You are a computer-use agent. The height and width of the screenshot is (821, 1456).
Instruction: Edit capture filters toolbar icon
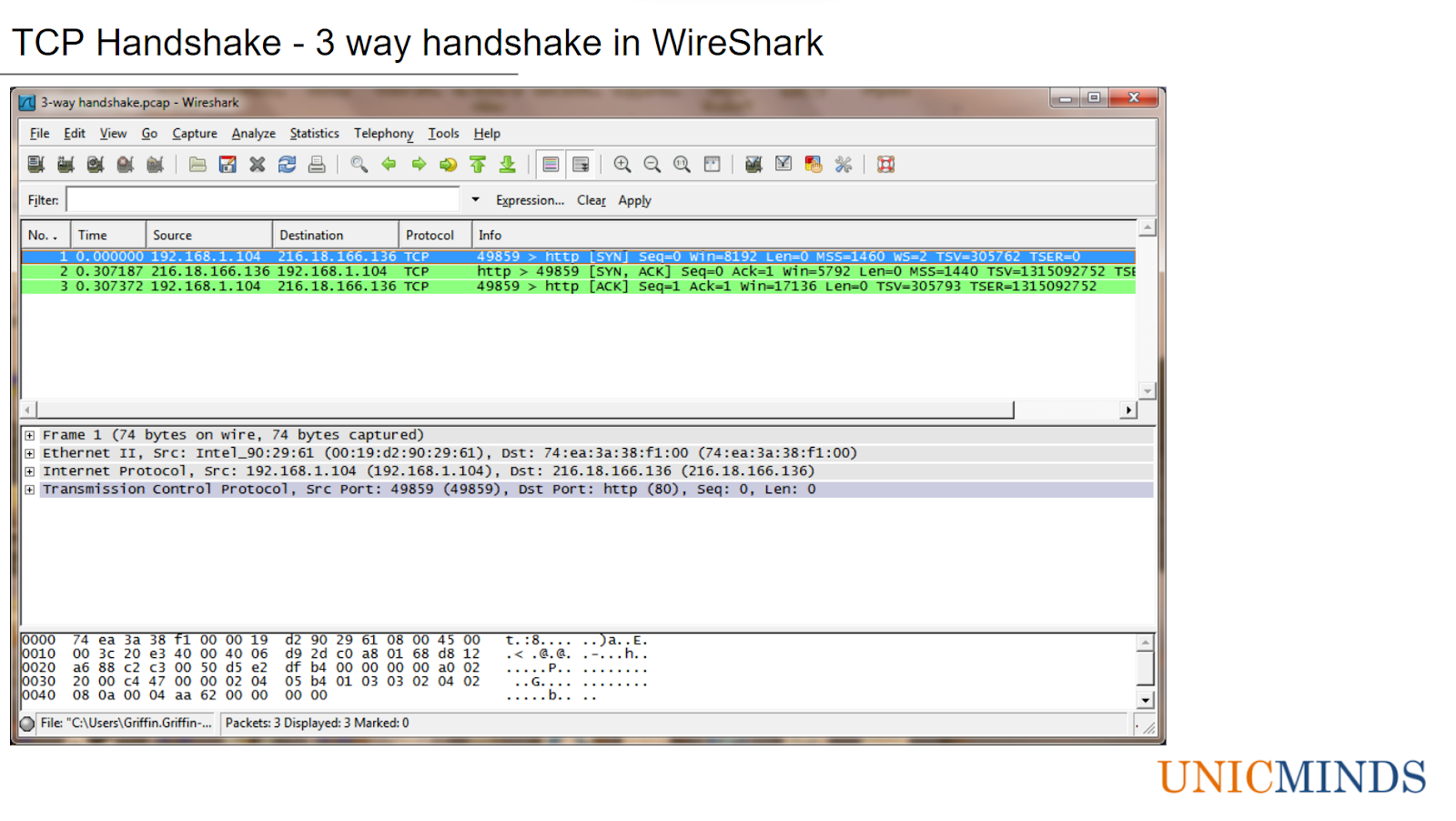[753, 165]
